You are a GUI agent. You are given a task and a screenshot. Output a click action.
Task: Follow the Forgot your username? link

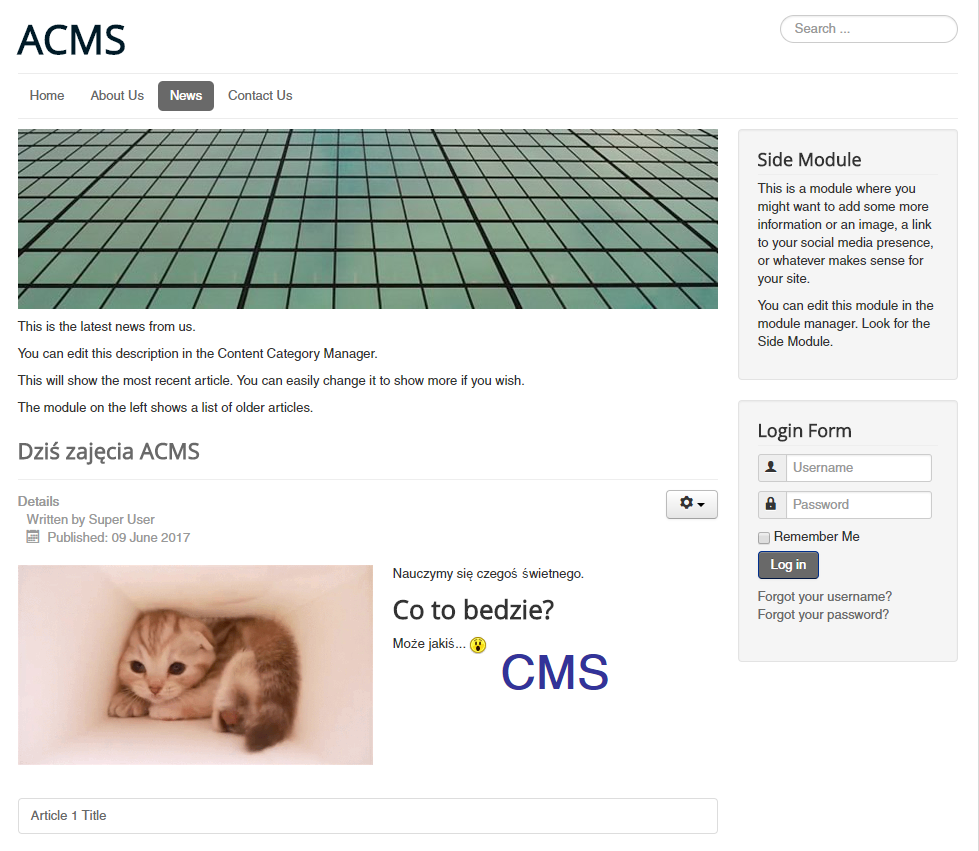click(x=824, y=596)
